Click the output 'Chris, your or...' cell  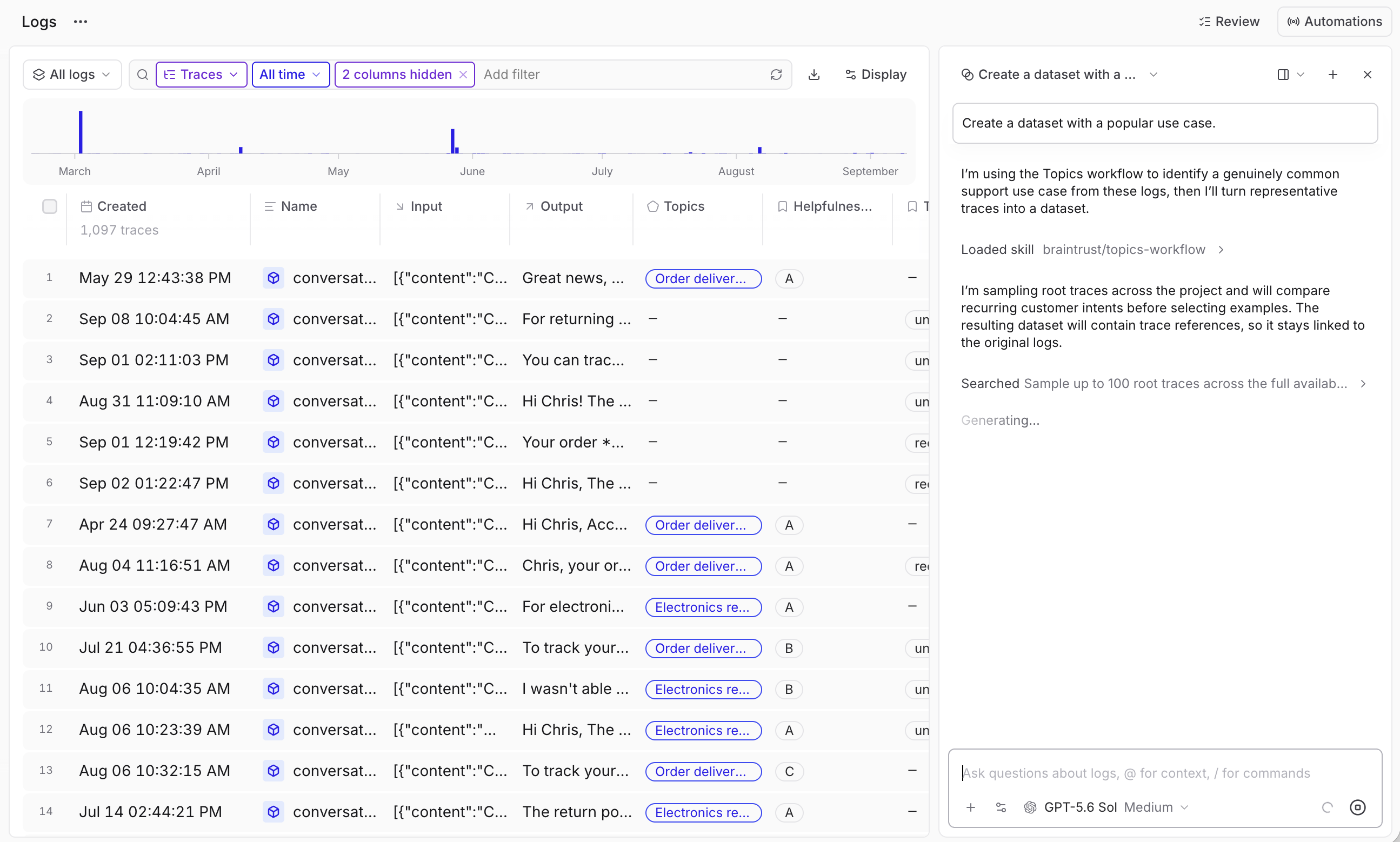pos(577,565)
